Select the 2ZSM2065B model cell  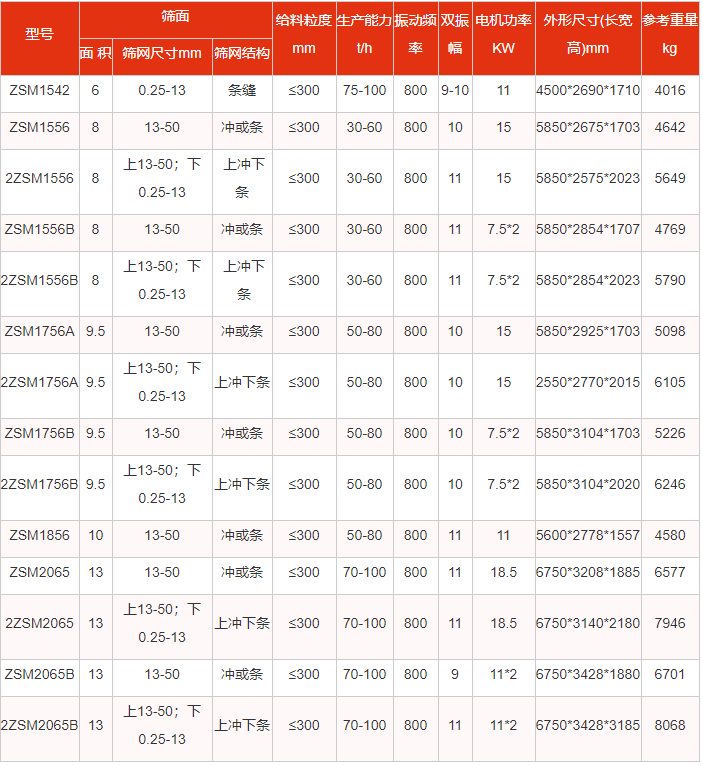[x=39, y=725]
